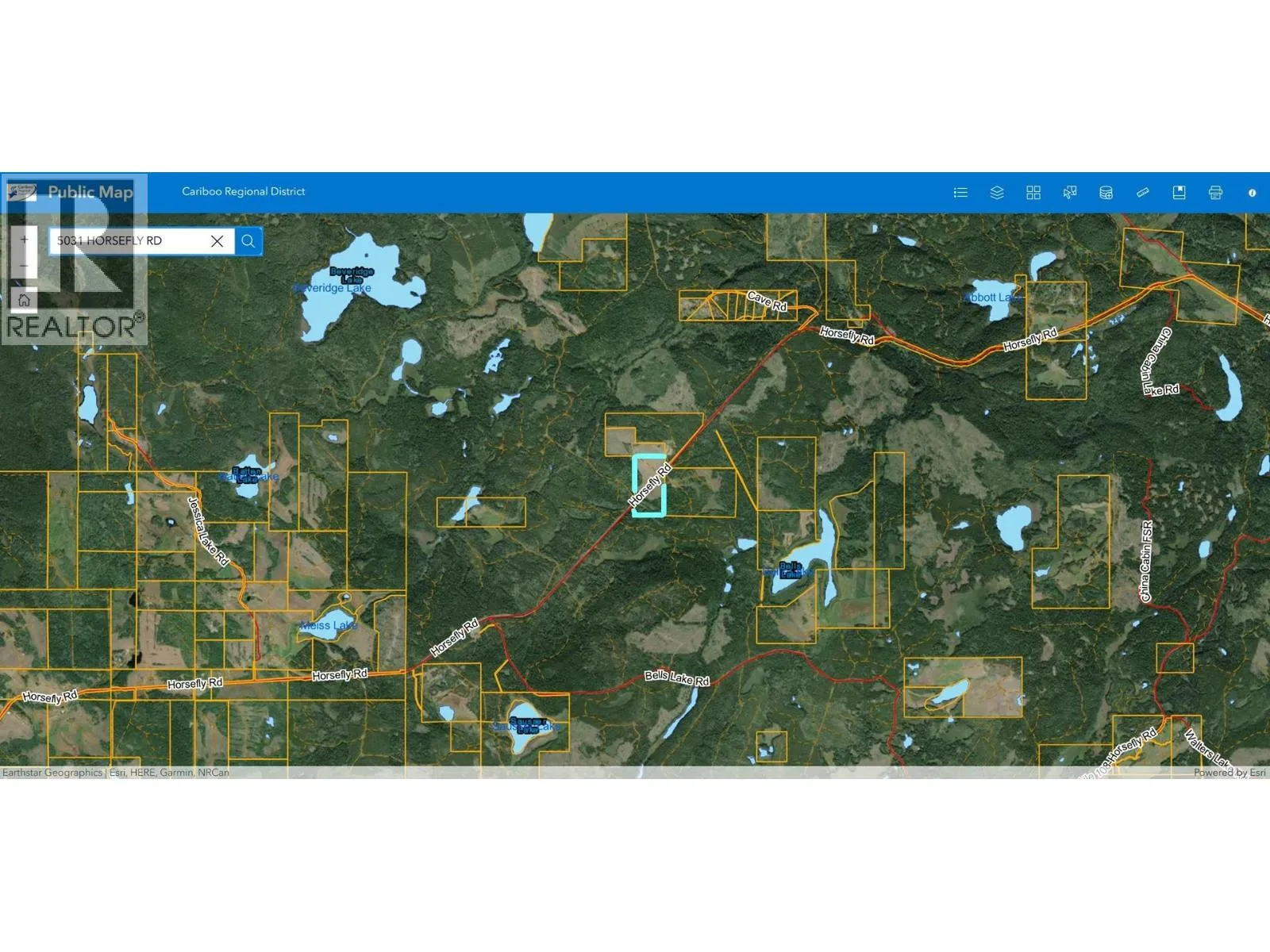Image resolution: width=1270 pixels, height=952 pixels.
Task: Click the Meiss Lake label
Action: pos(329,625)
